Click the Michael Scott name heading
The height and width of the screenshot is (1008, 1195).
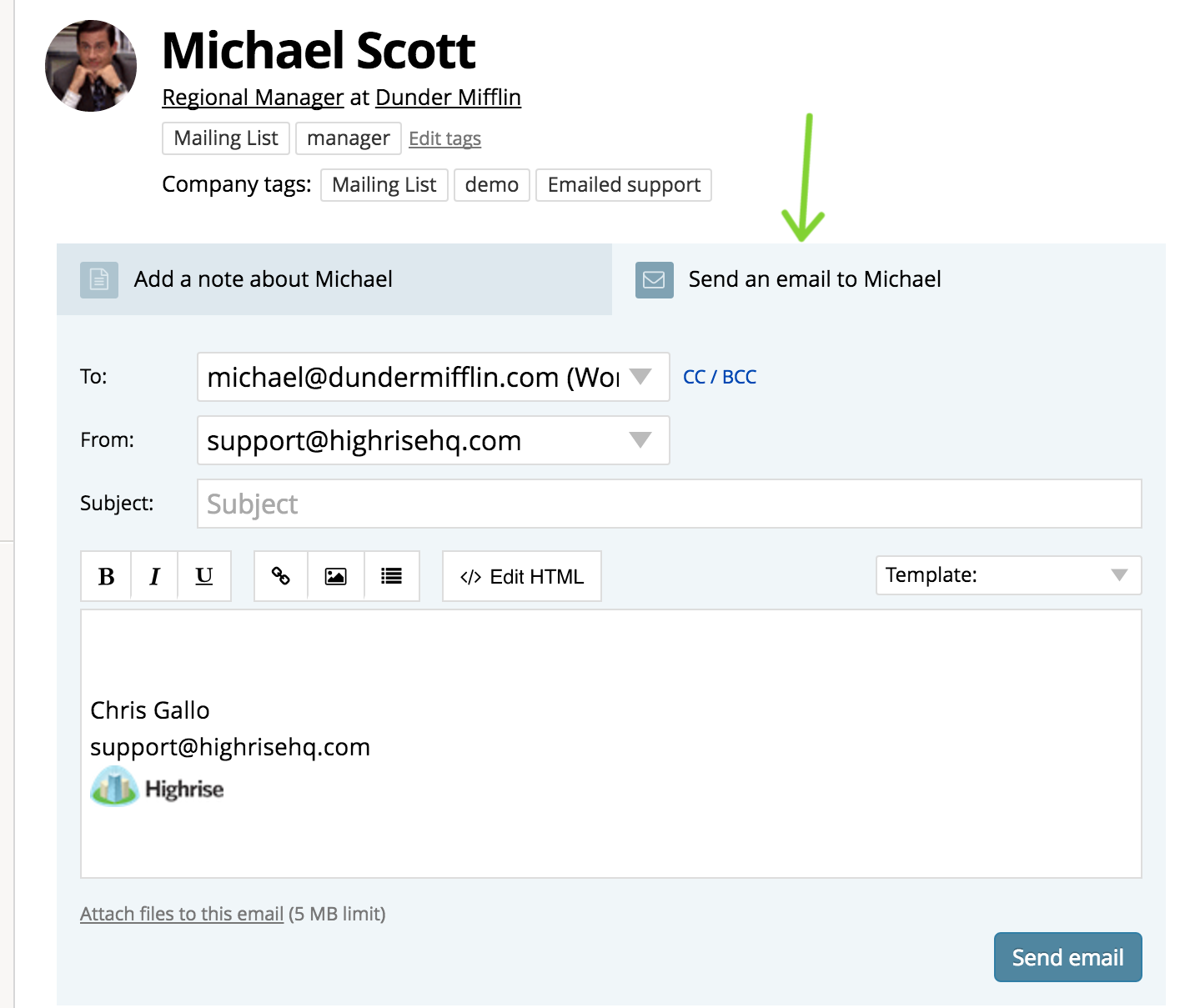click(x=319, y=51)
